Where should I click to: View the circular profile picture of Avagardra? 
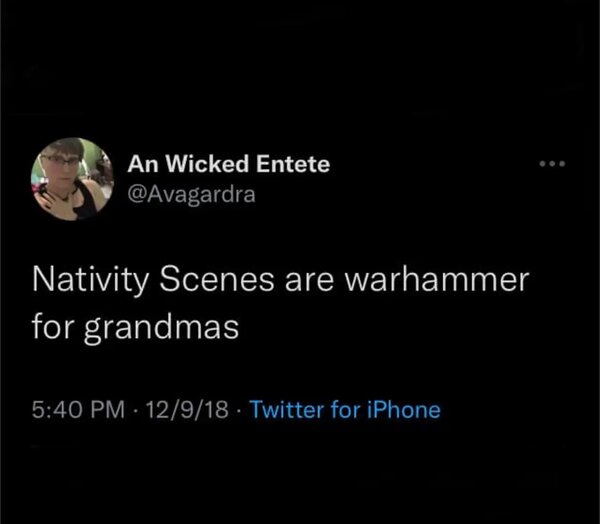[72, 179]
